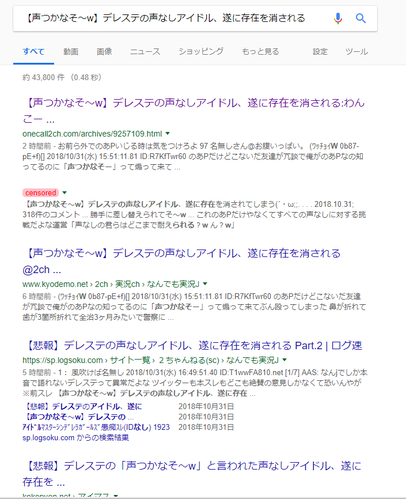Image resolution: width=406 pixels, height=499 pixels.
Task: Click the blue magnifier search icon
Action: [361, 18]
